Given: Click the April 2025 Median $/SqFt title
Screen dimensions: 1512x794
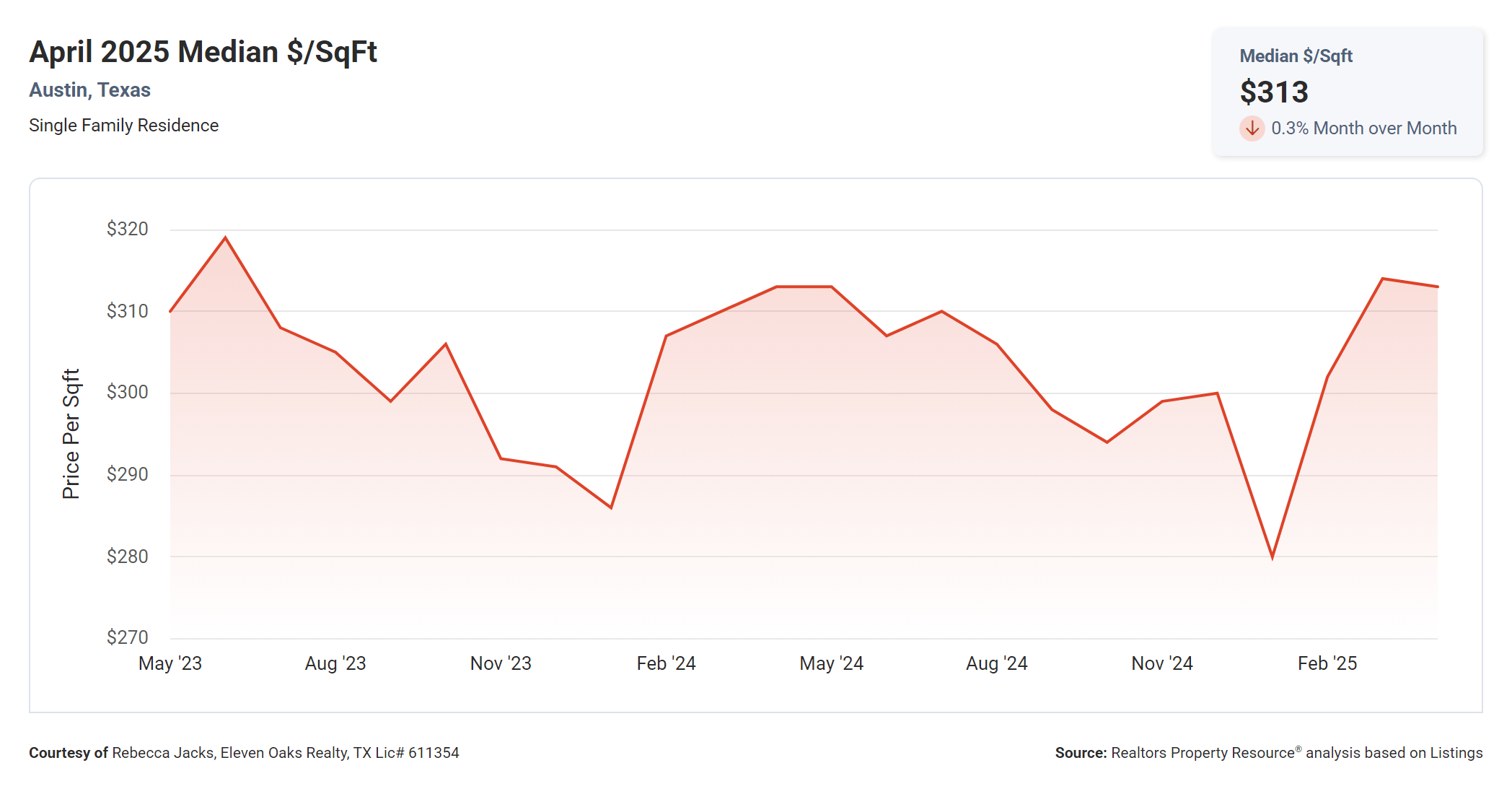Looking at the screenshot, I should coord(203,52).
